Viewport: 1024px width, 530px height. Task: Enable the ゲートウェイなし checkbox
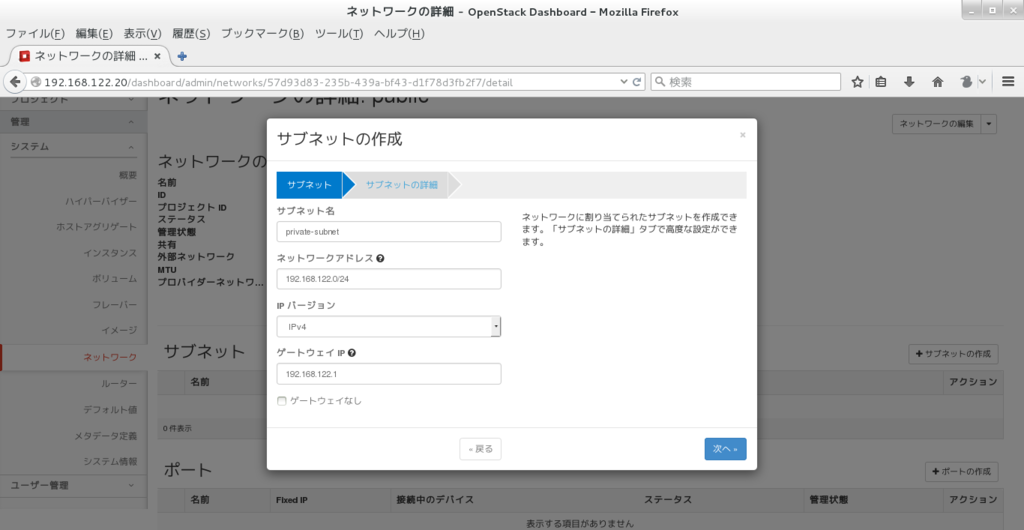(281, 401)
